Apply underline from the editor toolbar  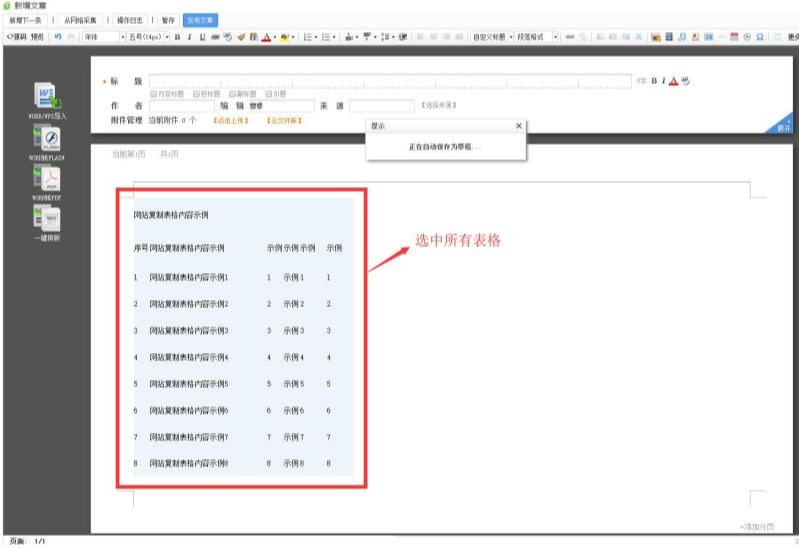[x=202, y=37]
